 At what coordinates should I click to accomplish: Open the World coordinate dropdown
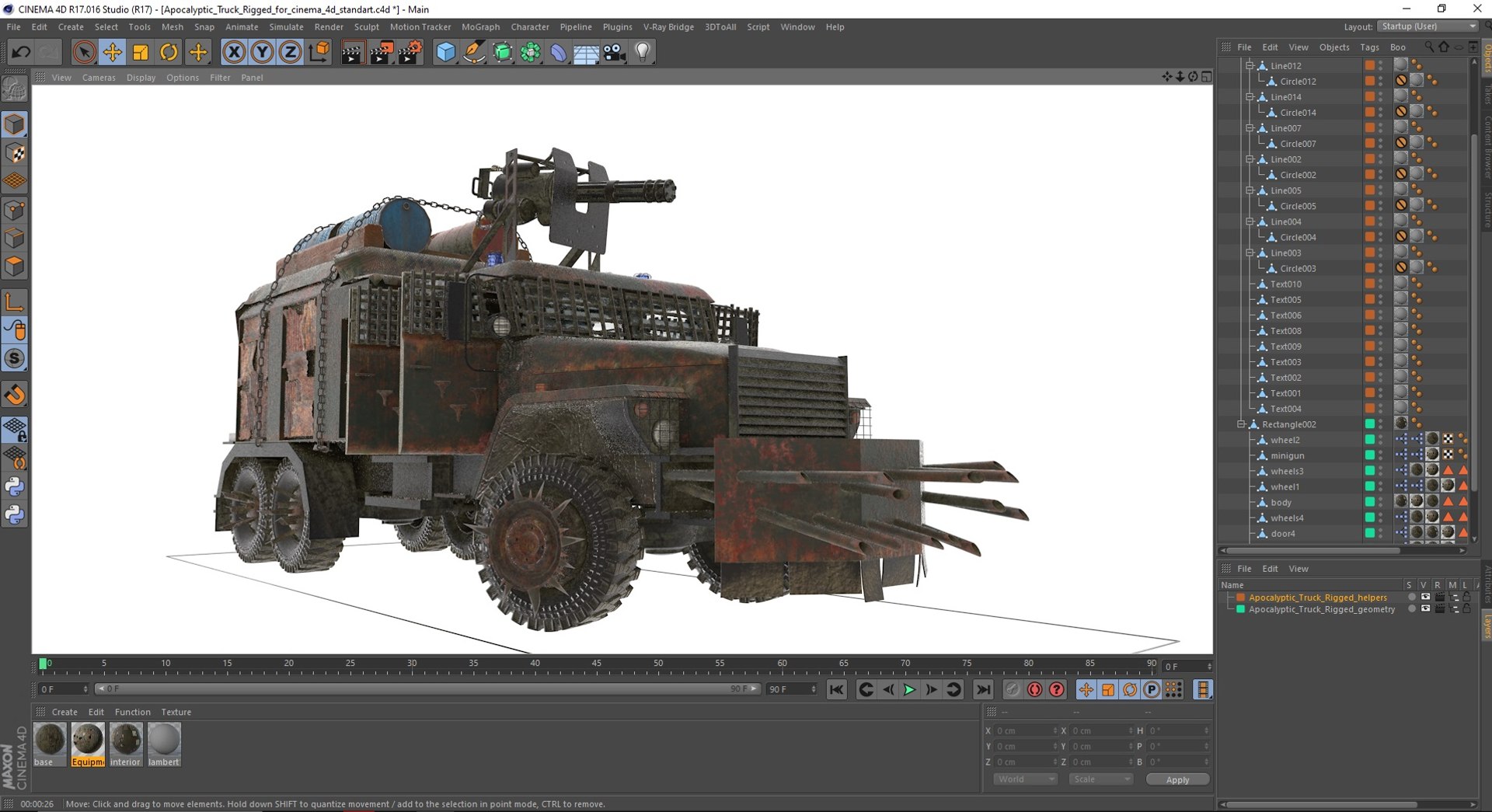1025,779
